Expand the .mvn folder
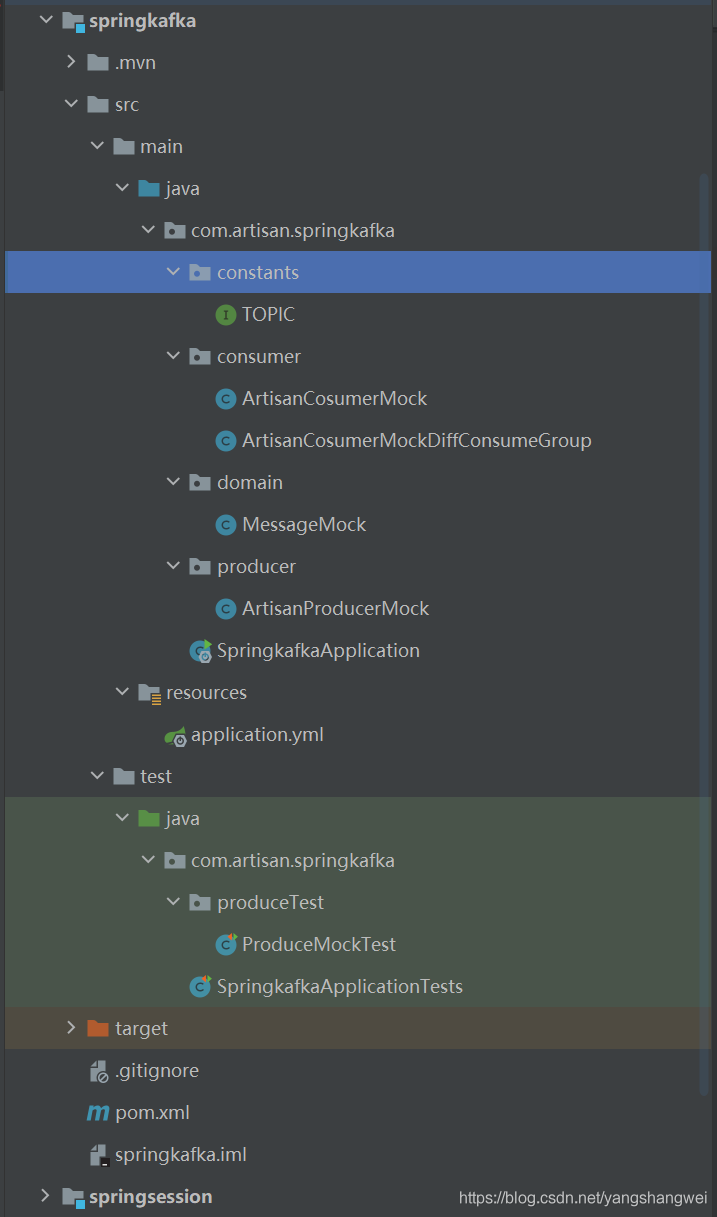This screenshot has height=1217, width=717. pos(71,63)
